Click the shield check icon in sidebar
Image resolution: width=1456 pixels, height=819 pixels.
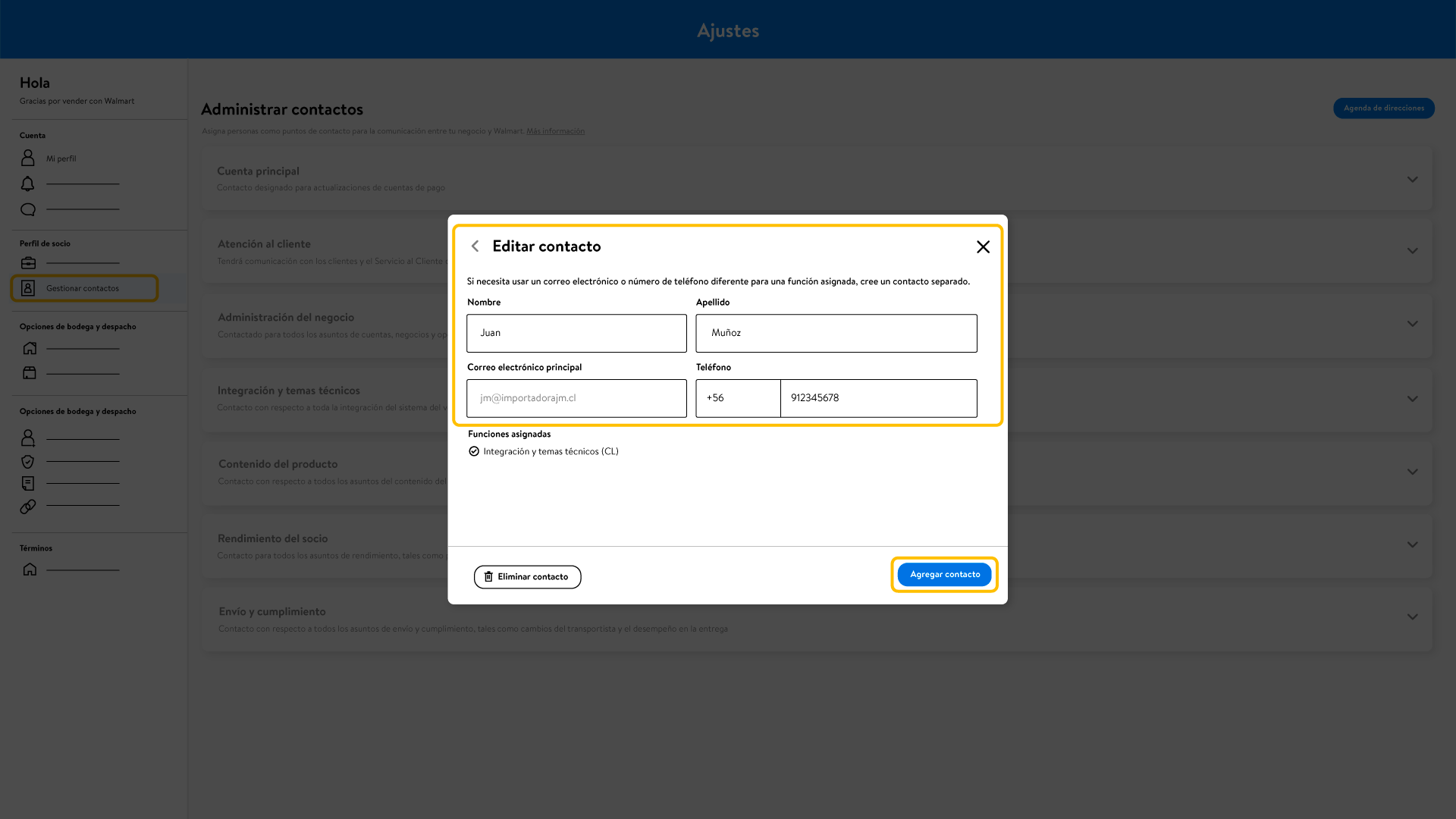28,461
